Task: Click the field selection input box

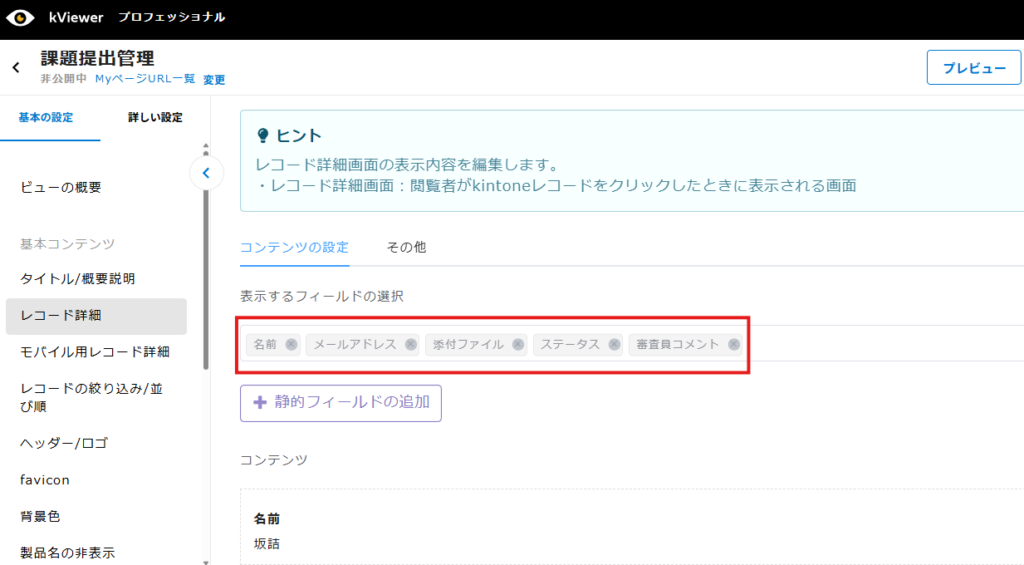Action: pos(880,344)
